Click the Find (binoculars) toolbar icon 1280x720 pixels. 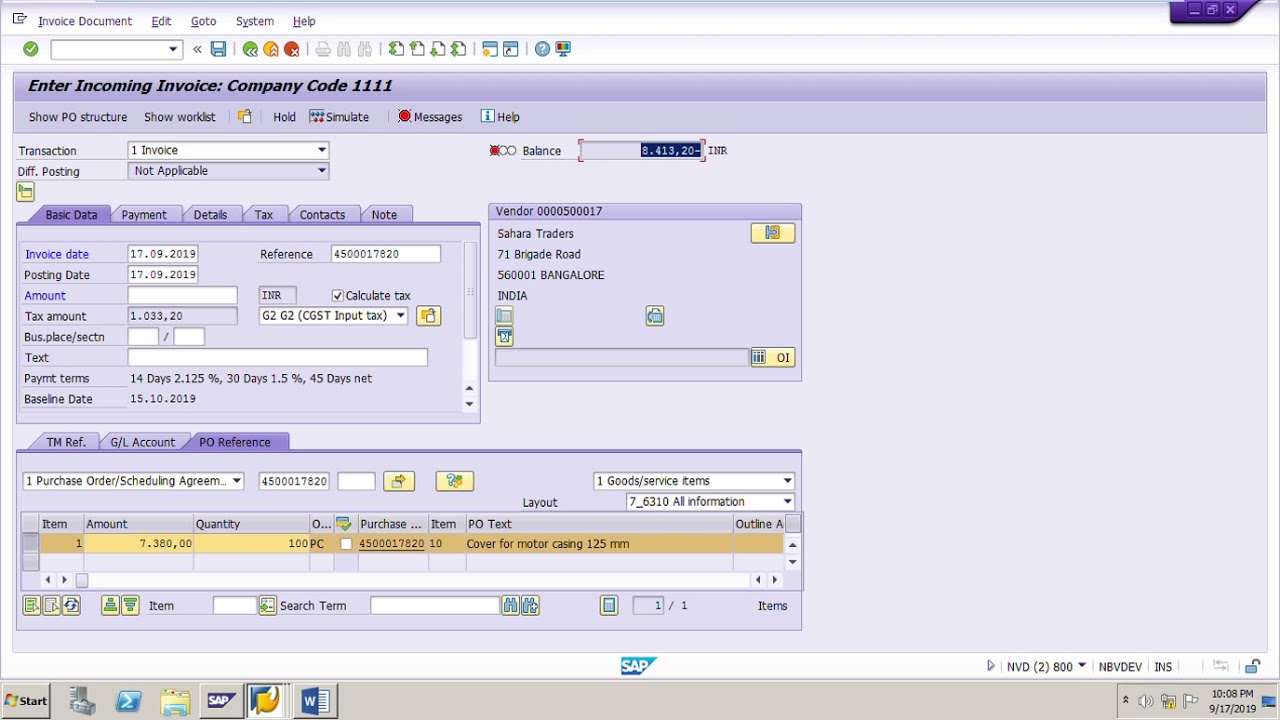tap(344, 49)
